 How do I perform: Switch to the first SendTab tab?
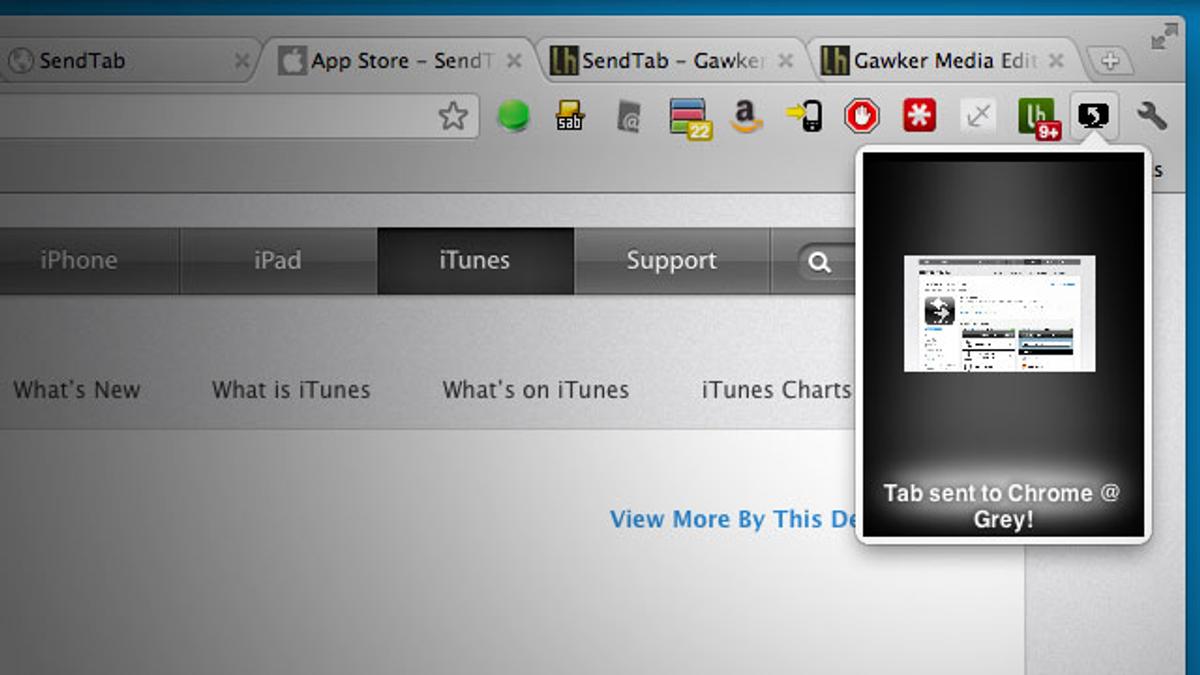point(130,61)
